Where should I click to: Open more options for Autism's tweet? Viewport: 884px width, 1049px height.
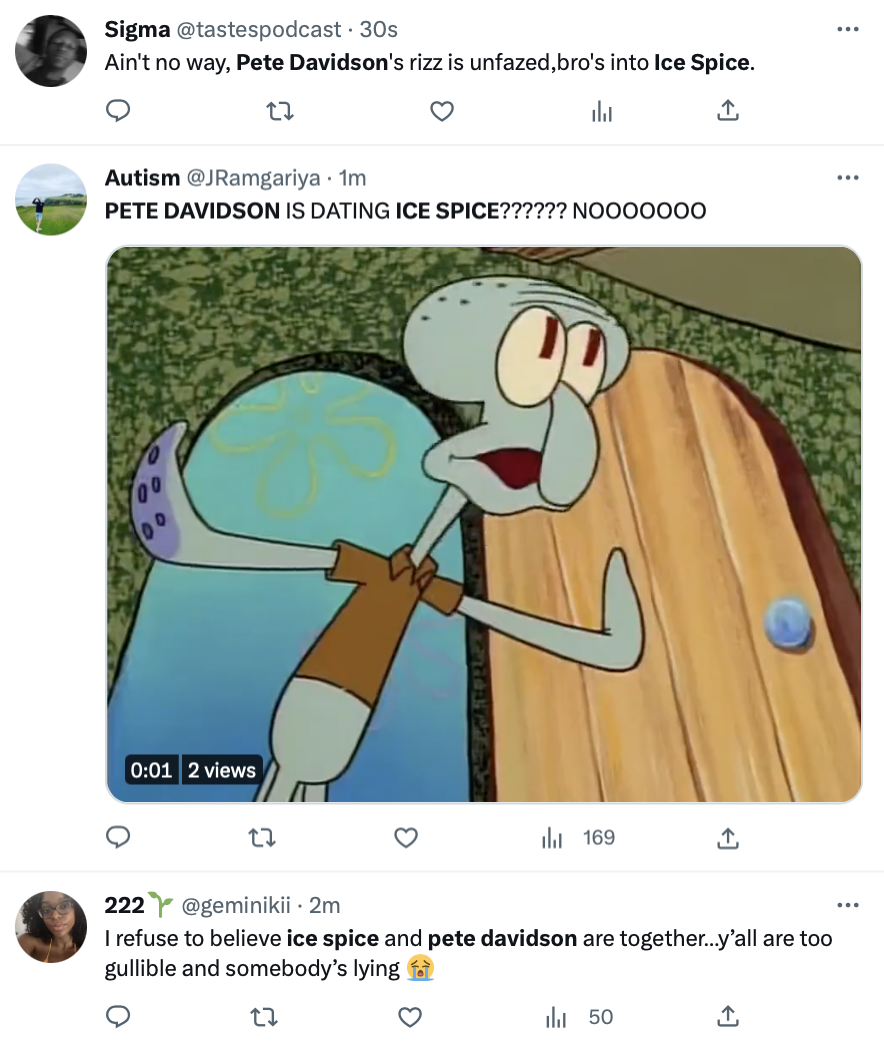click(848, 177)
